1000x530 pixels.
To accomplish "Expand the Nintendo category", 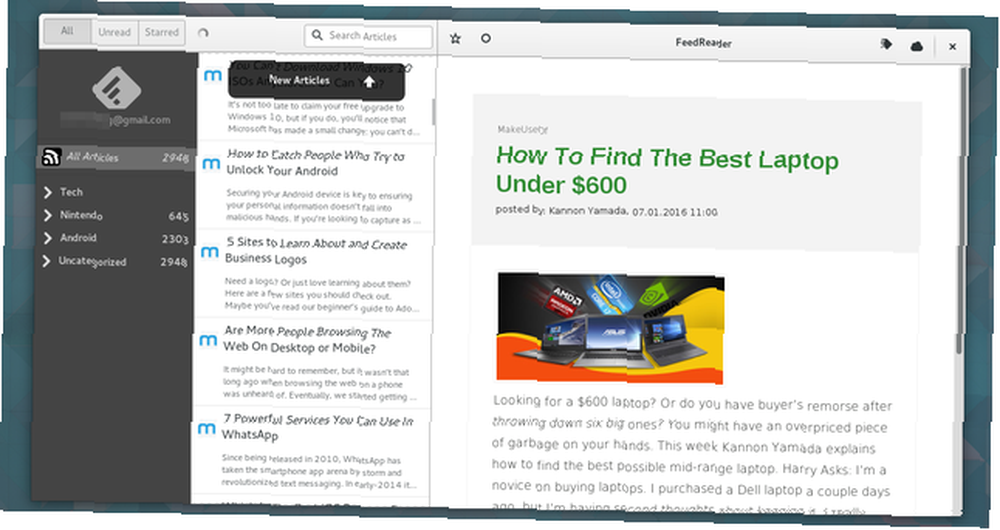I will tap(47, 215).
